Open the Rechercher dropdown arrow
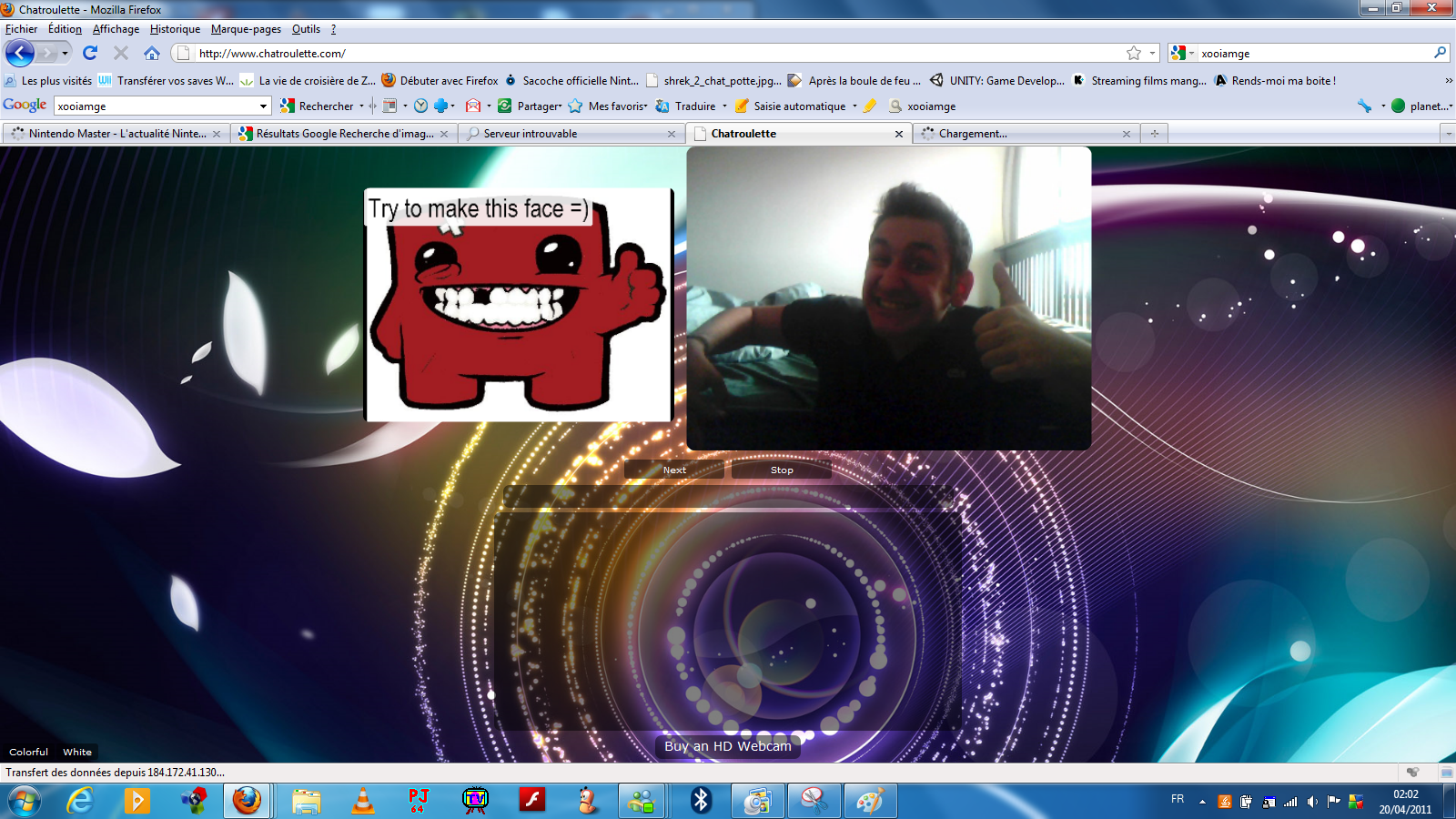 coord(361,106)
